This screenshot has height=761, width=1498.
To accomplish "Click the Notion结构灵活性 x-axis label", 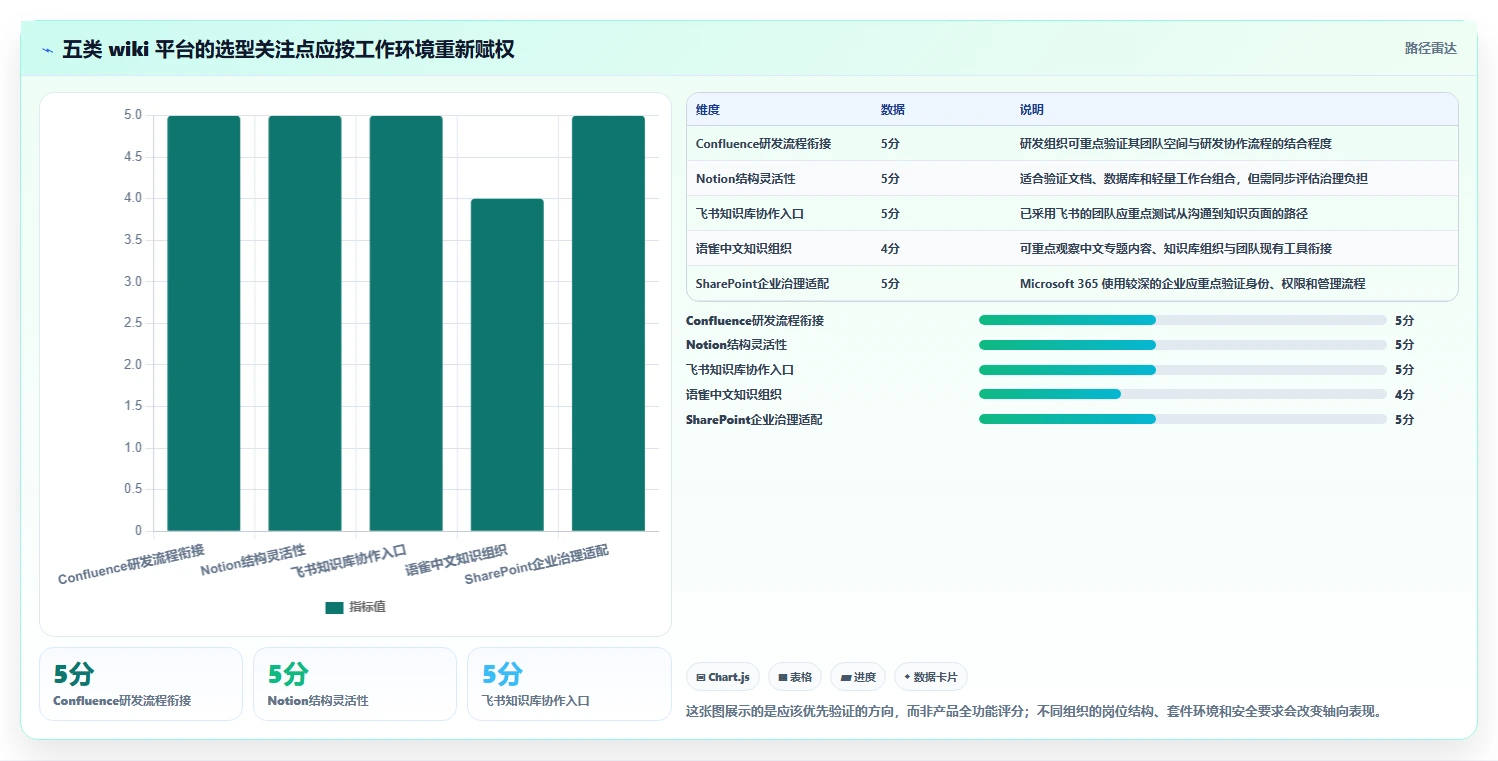I will click(x=254, y=561).
